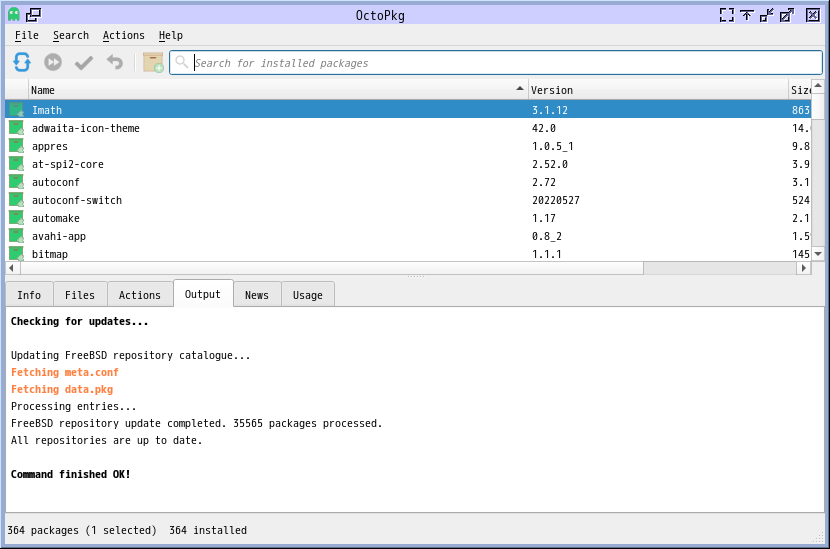
Task: Click the fullscreen icon in title bar
Action: 727,15
